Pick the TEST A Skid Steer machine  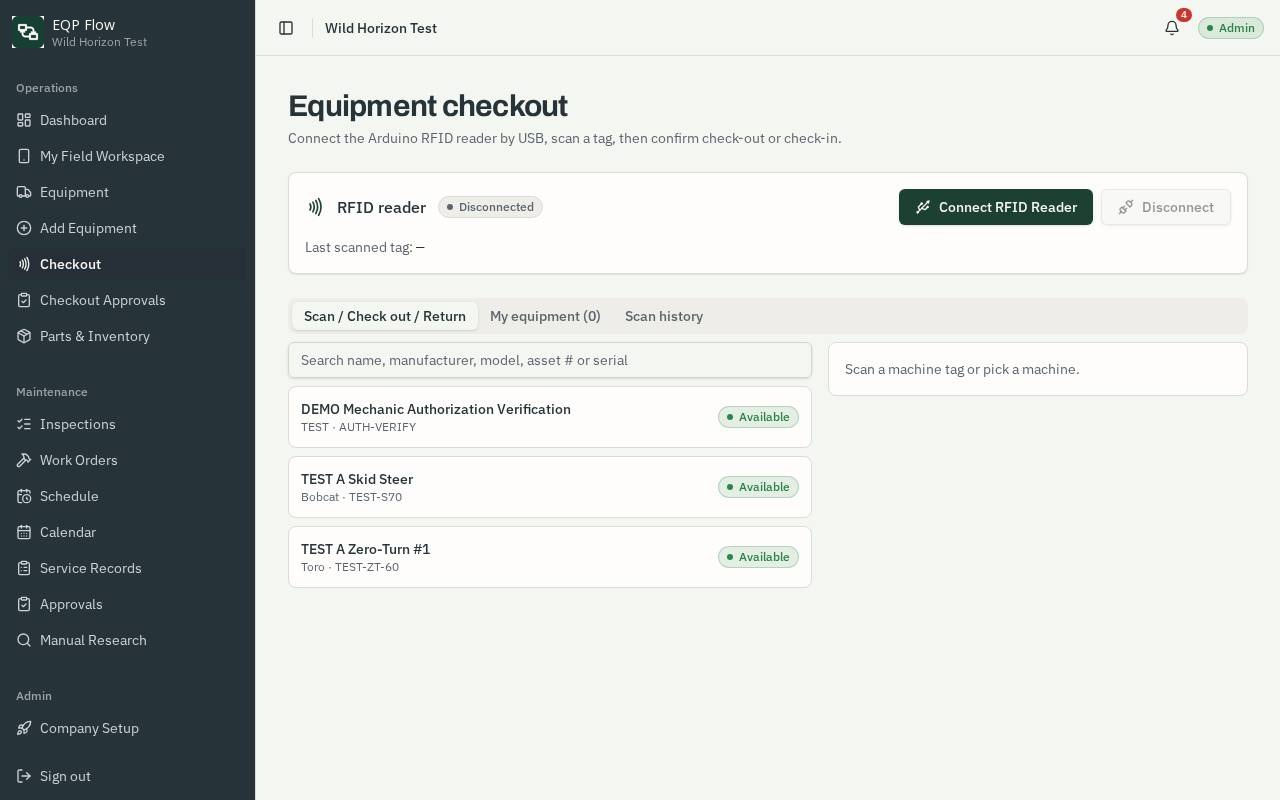550,487
